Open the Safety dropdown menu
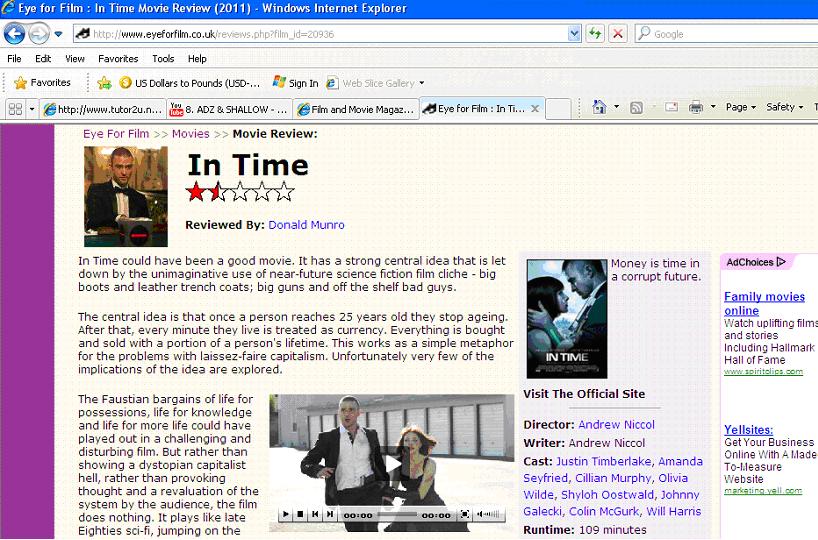The width and height of the screenshot is (818, 540). coord(785,107)
